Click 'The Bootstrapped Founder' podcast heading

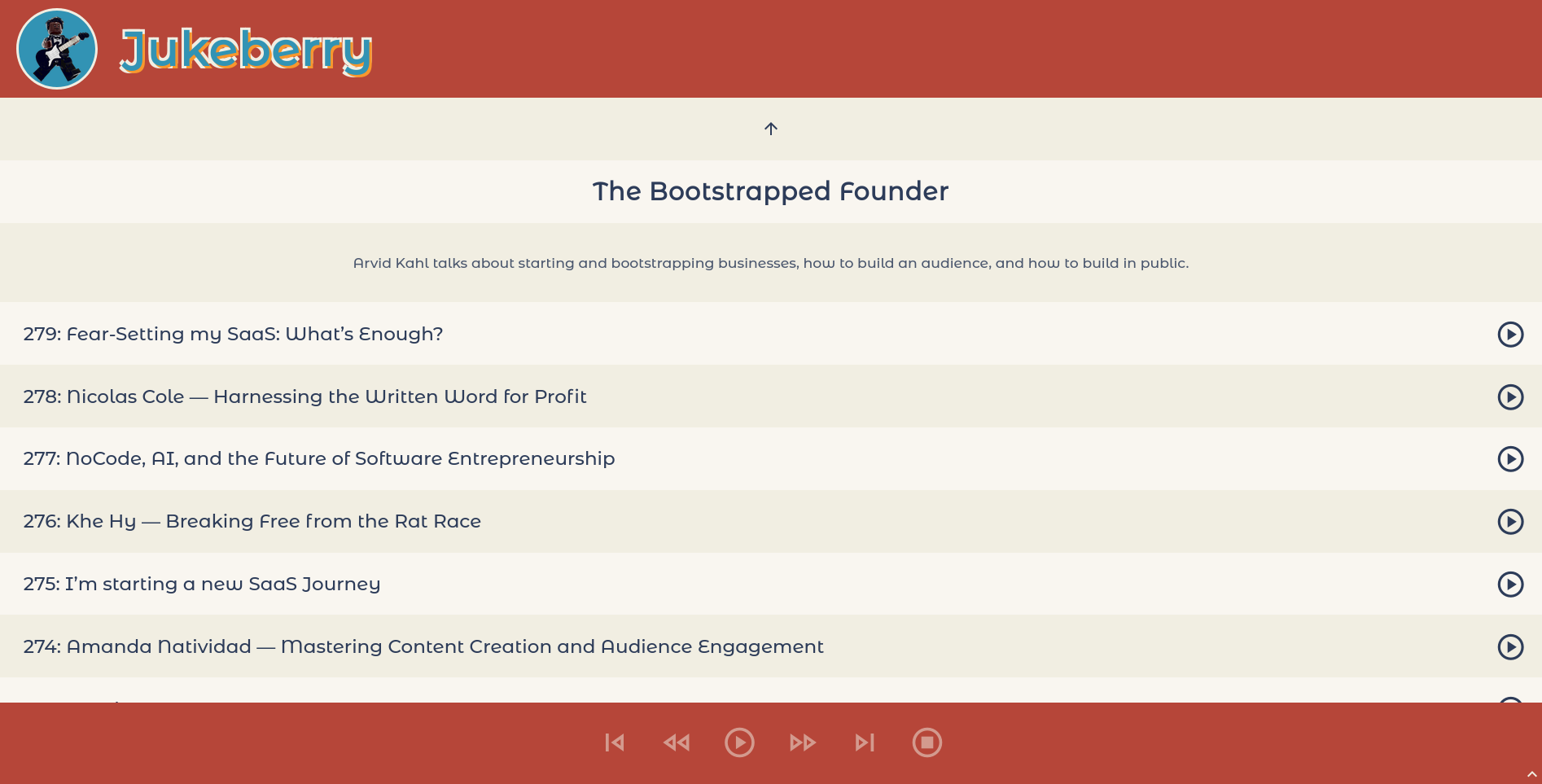point(771,191)
